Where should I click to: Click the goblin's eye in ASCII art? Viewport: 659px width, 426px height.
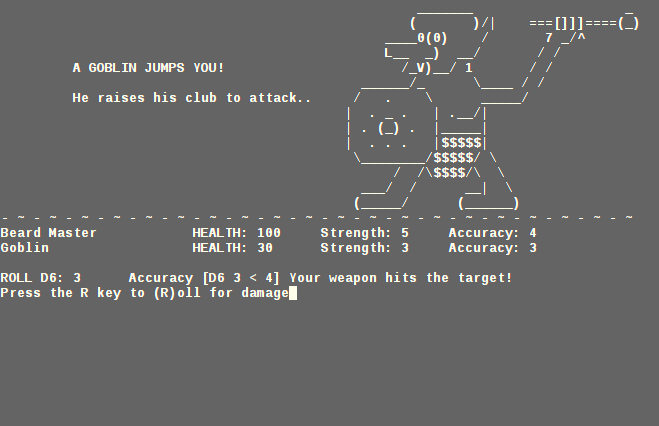[432, 38]
